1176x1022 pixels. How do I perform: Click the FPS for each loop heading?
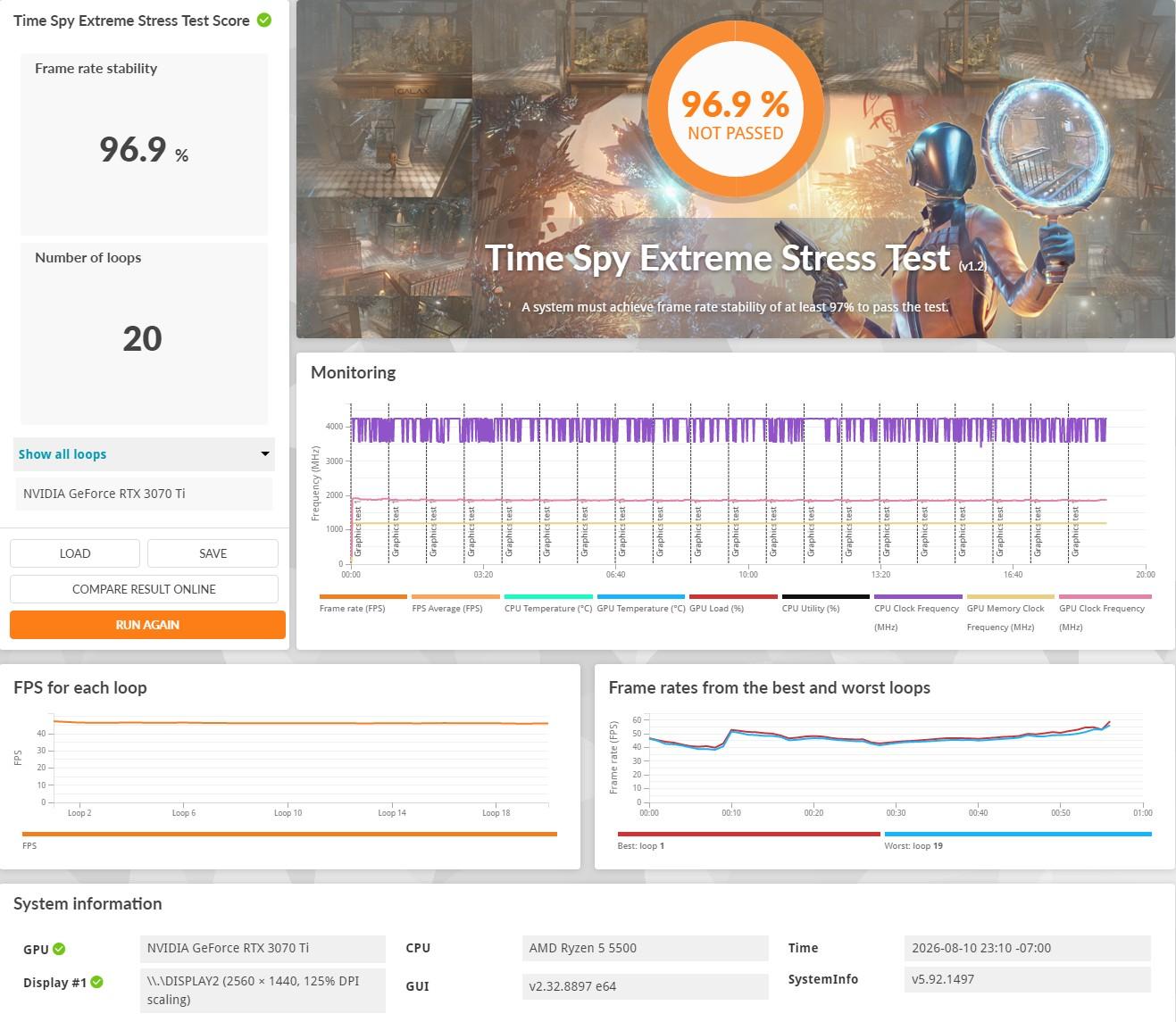click(x=80, y=687)
